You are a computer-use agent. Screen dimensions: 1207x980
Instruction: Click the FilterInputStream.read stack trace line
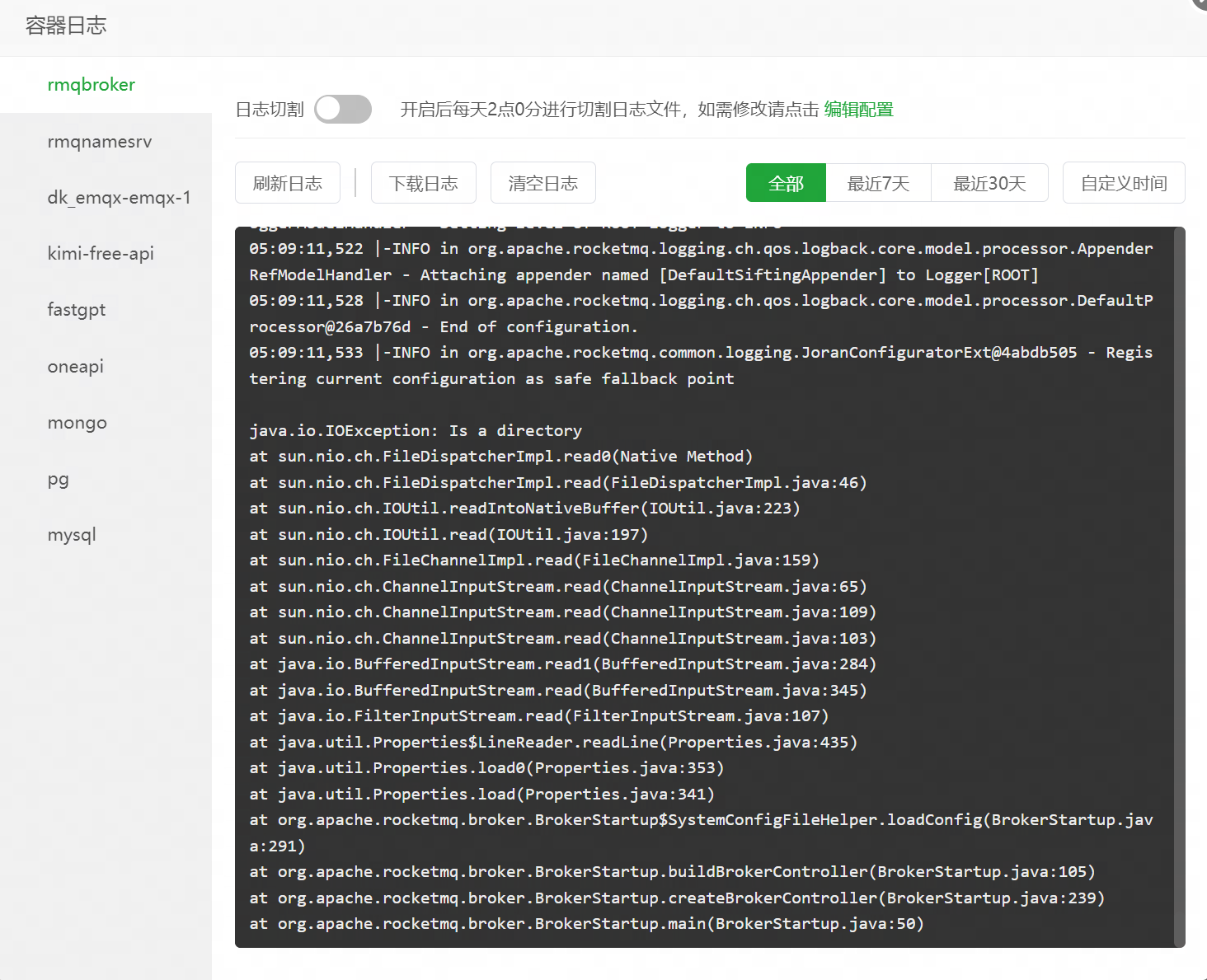(x=539, y=715)
